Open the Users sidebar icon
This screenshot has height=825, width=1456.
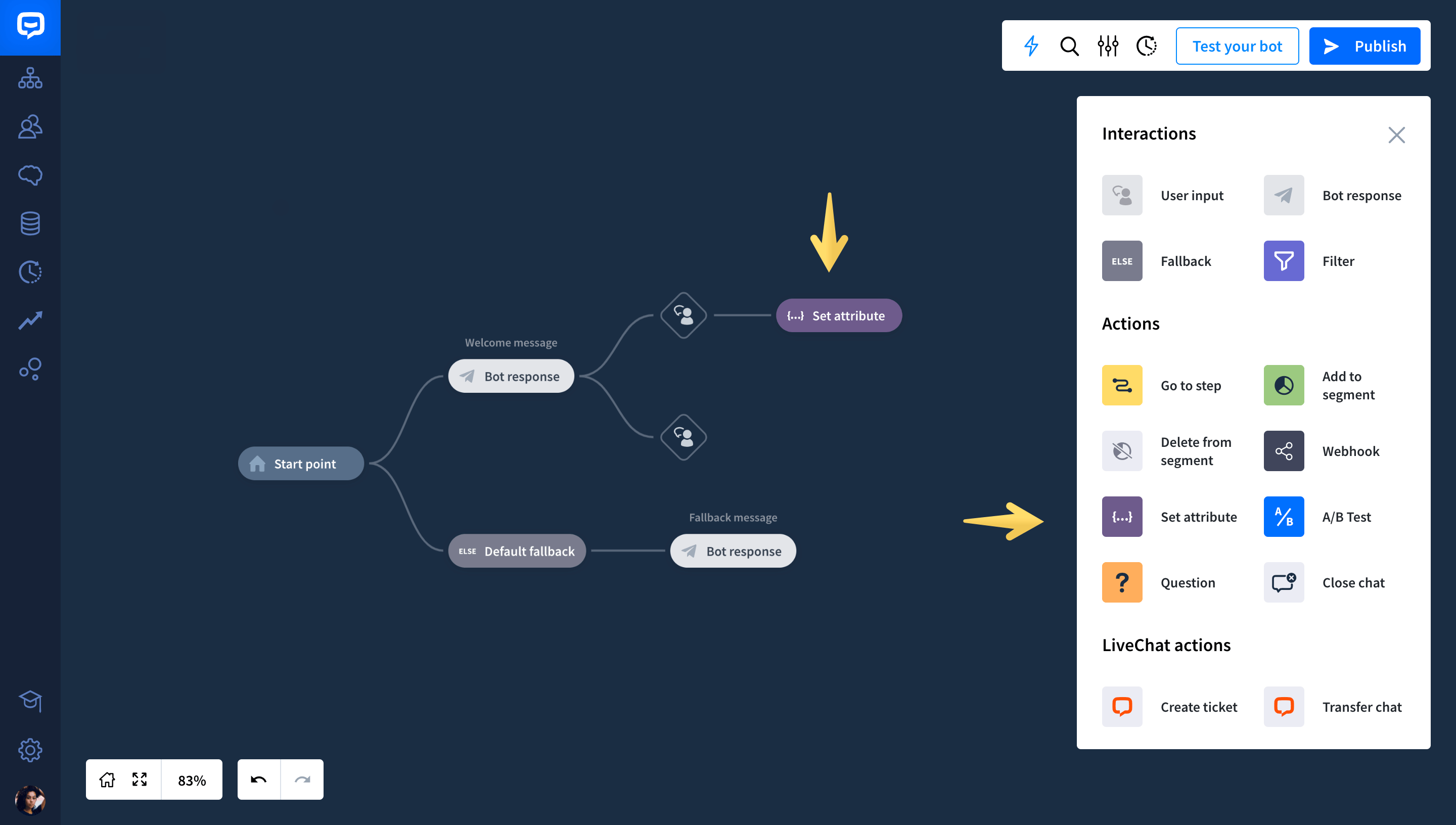tap(30, 127)
